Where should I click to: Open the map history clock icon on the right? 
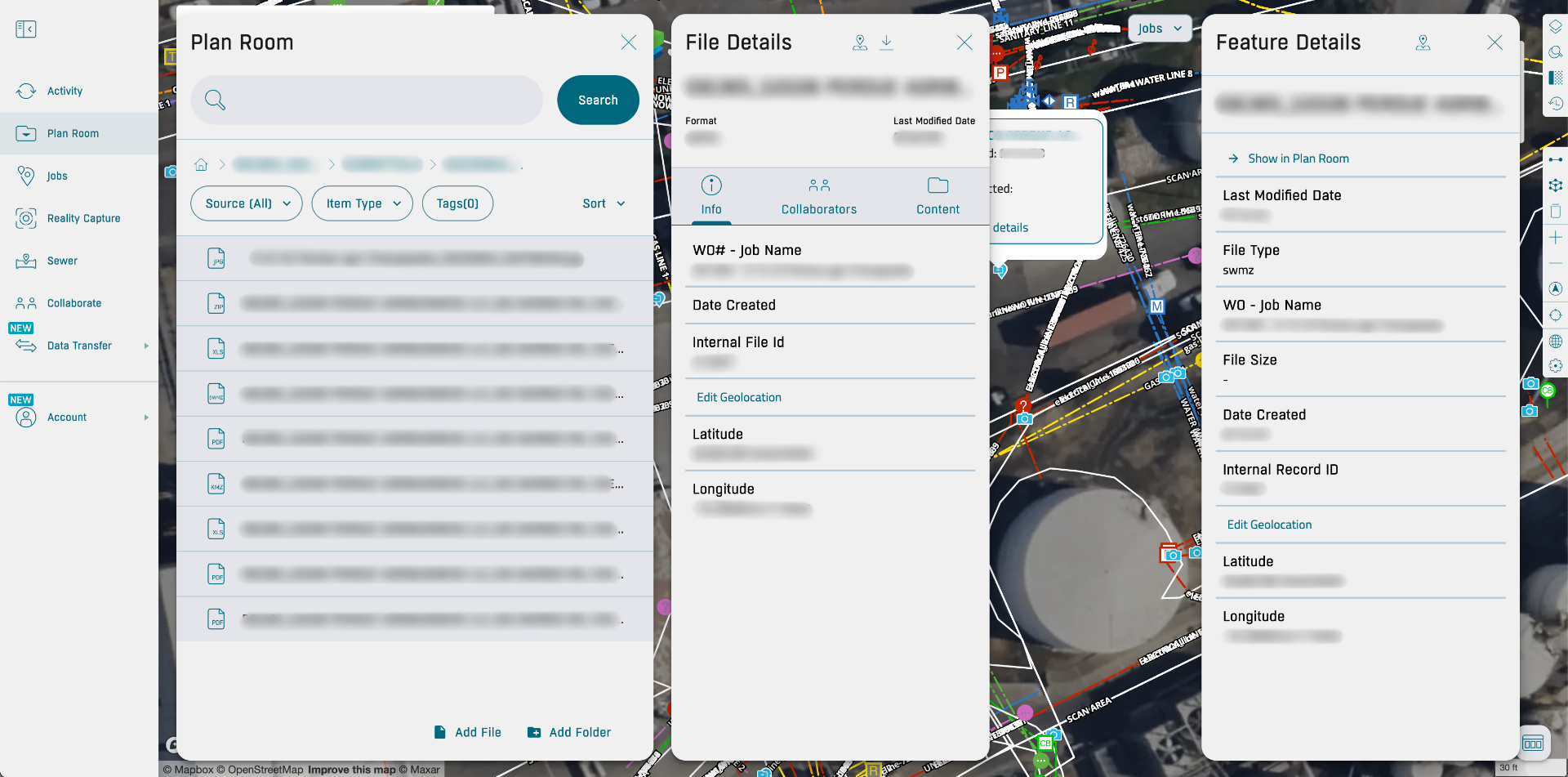click(x=1556, y=104)
